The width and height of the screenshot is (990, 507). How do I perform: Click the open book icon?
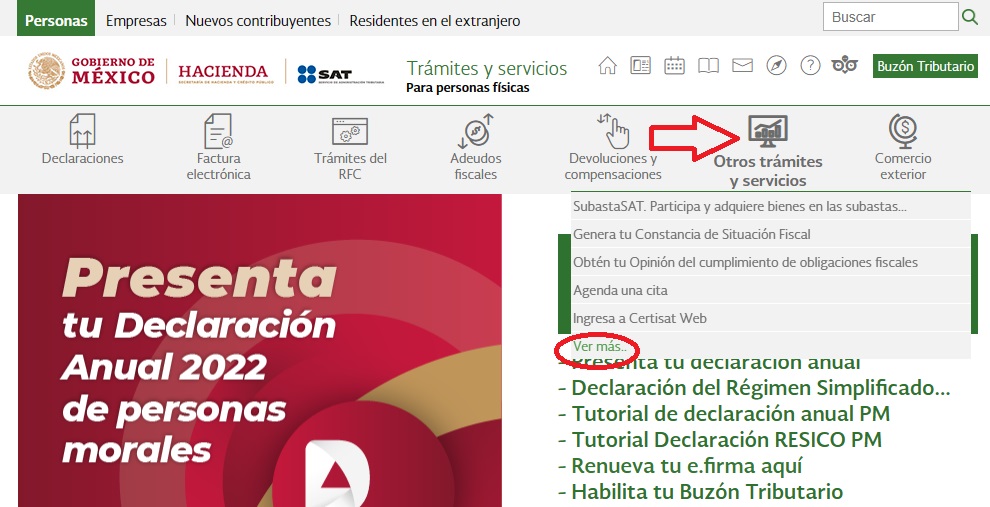click(708, 66)
